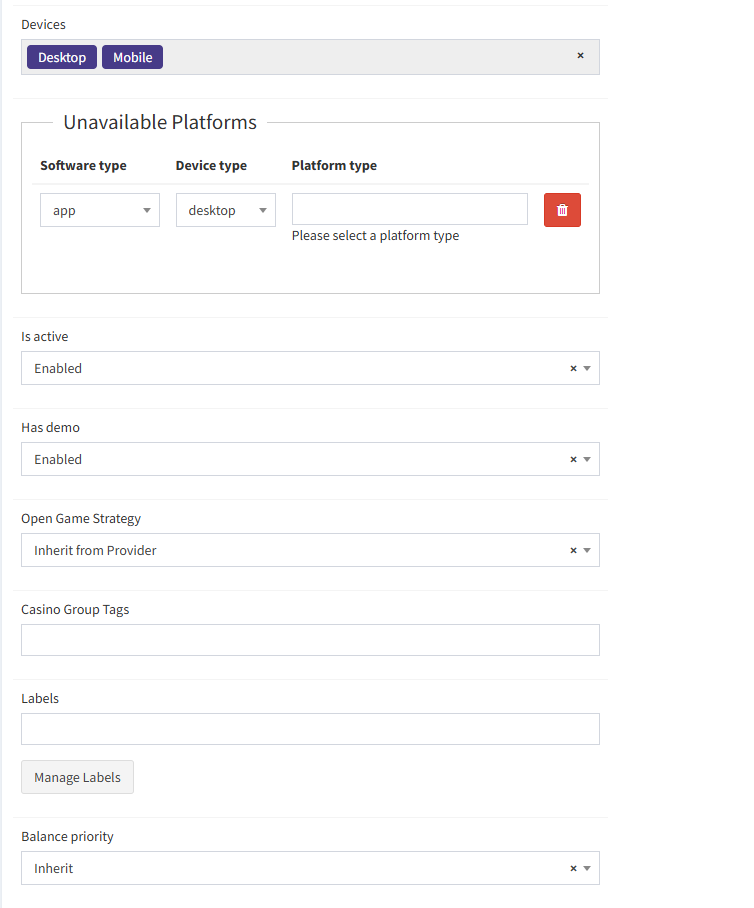Expand the Has demo dropdown

(x=588, y=460)
